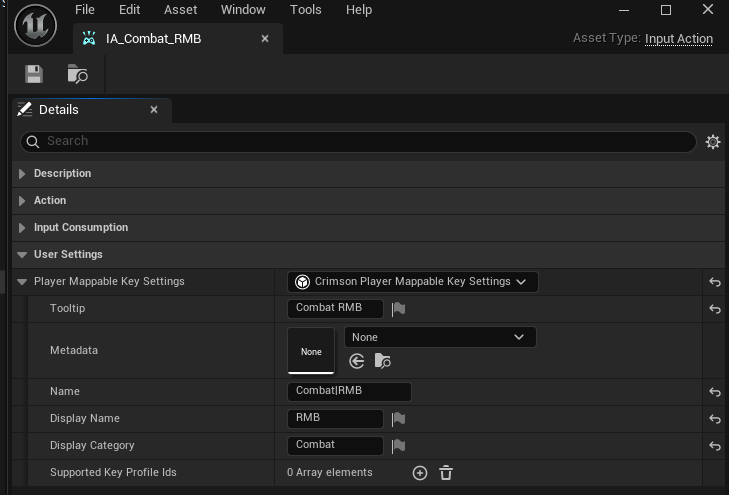Reset Display Category to default
The image size is (729, 495).
tap(715, 446)
